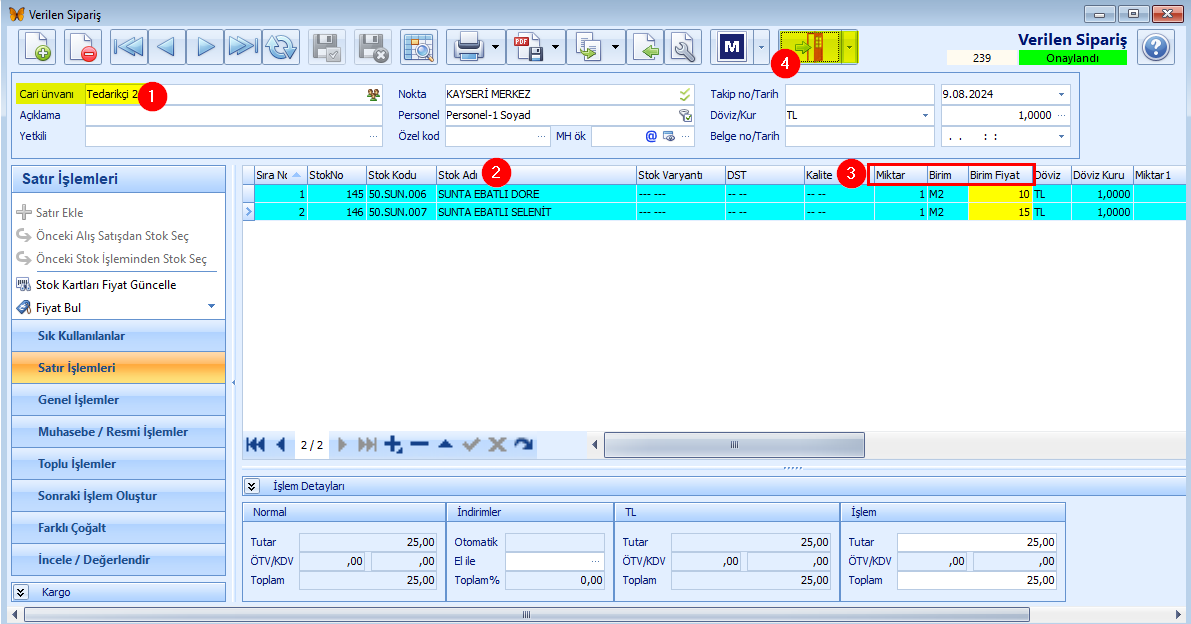
Task: Open the list search grid icon
Action: (419, 47)
